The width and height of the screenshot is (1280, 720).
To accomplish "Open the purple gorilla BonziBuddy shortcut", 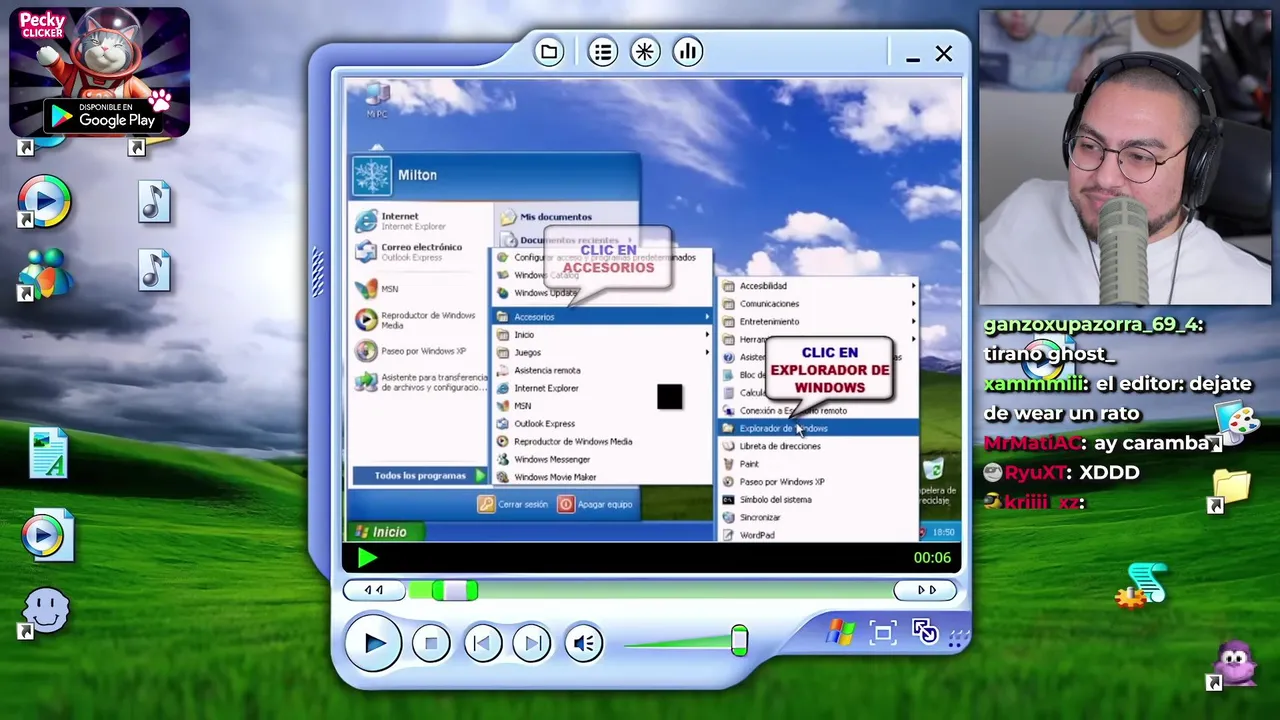I will click(1233, 665).
